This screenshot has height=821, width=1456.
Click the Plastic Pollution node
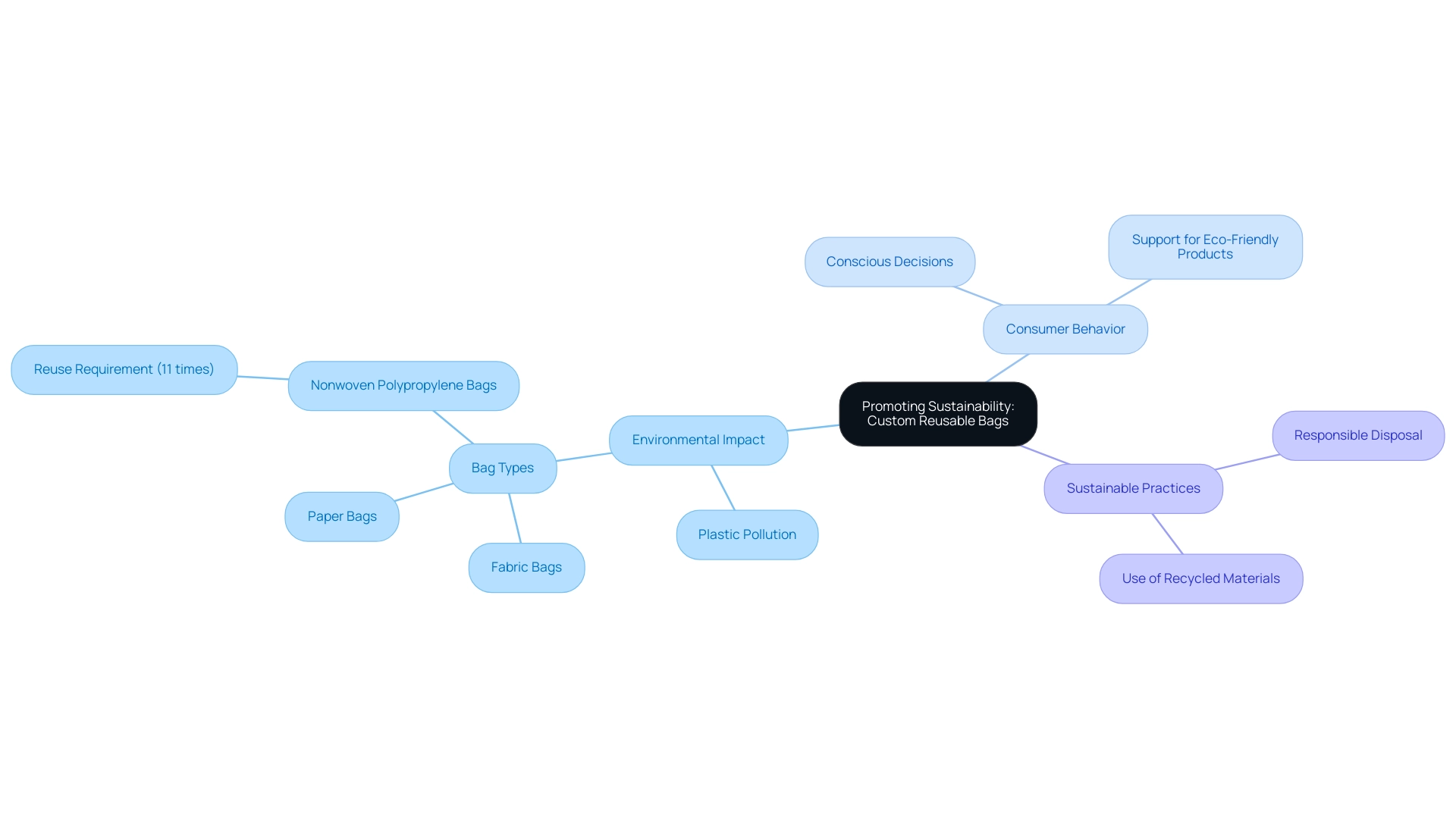point(747,533)
